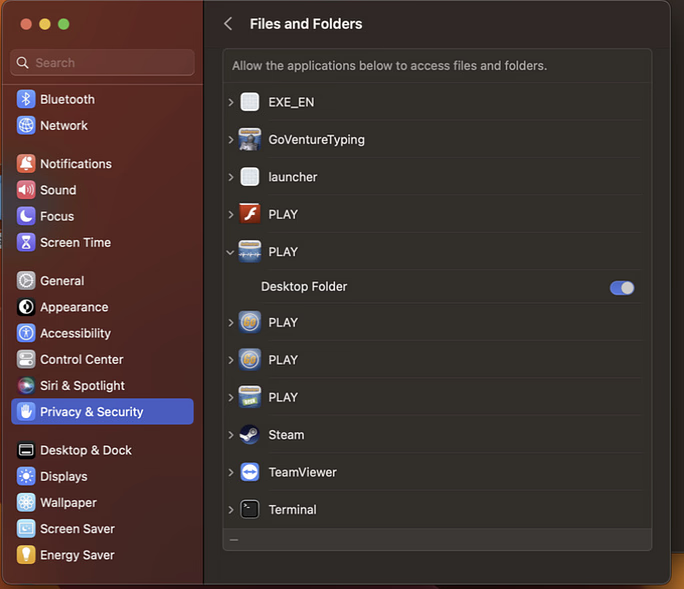684x589 pixels.
Task: Click the GoVentureTyping app icon
Action: click(x=250, y=139)
